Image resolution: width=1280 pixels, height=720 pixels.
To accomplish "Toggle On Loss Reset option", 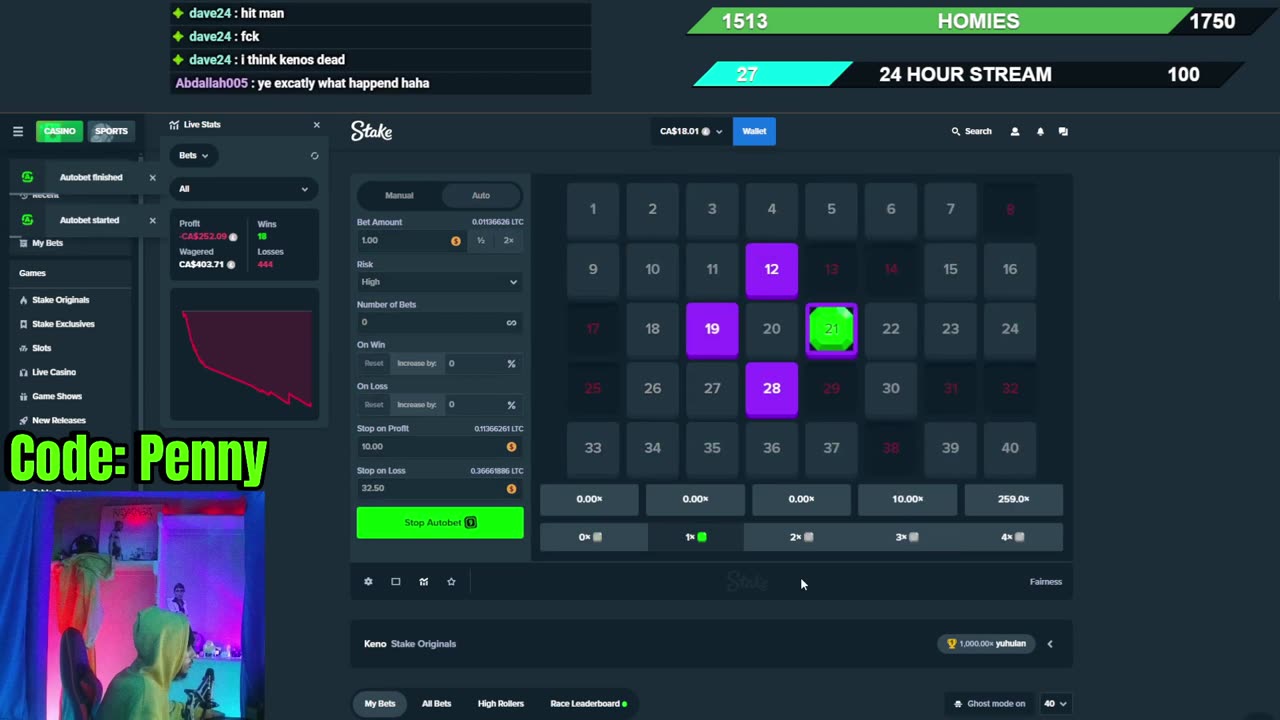I will [374, 404].
